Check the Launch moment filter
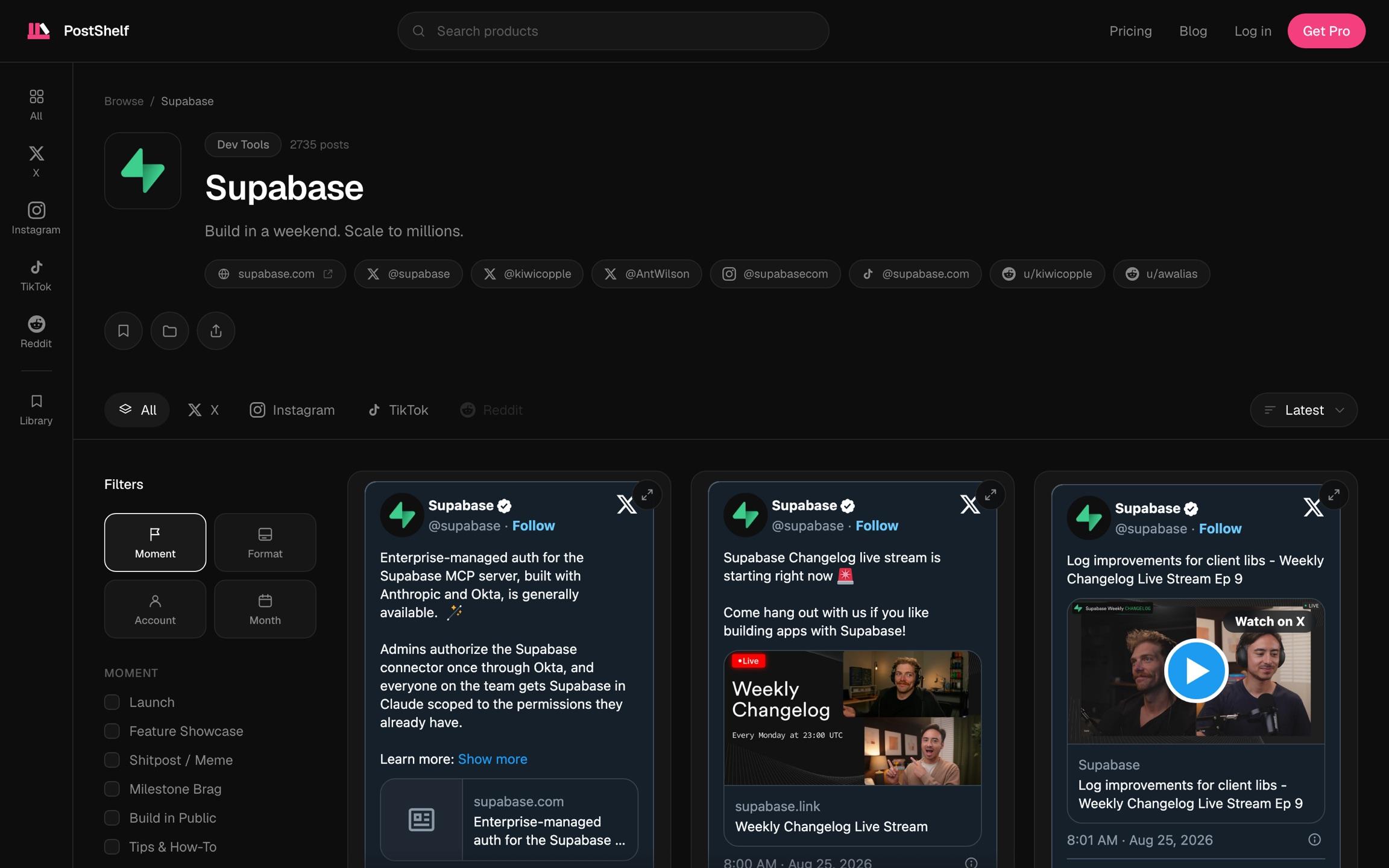 [x=112, y=702]
